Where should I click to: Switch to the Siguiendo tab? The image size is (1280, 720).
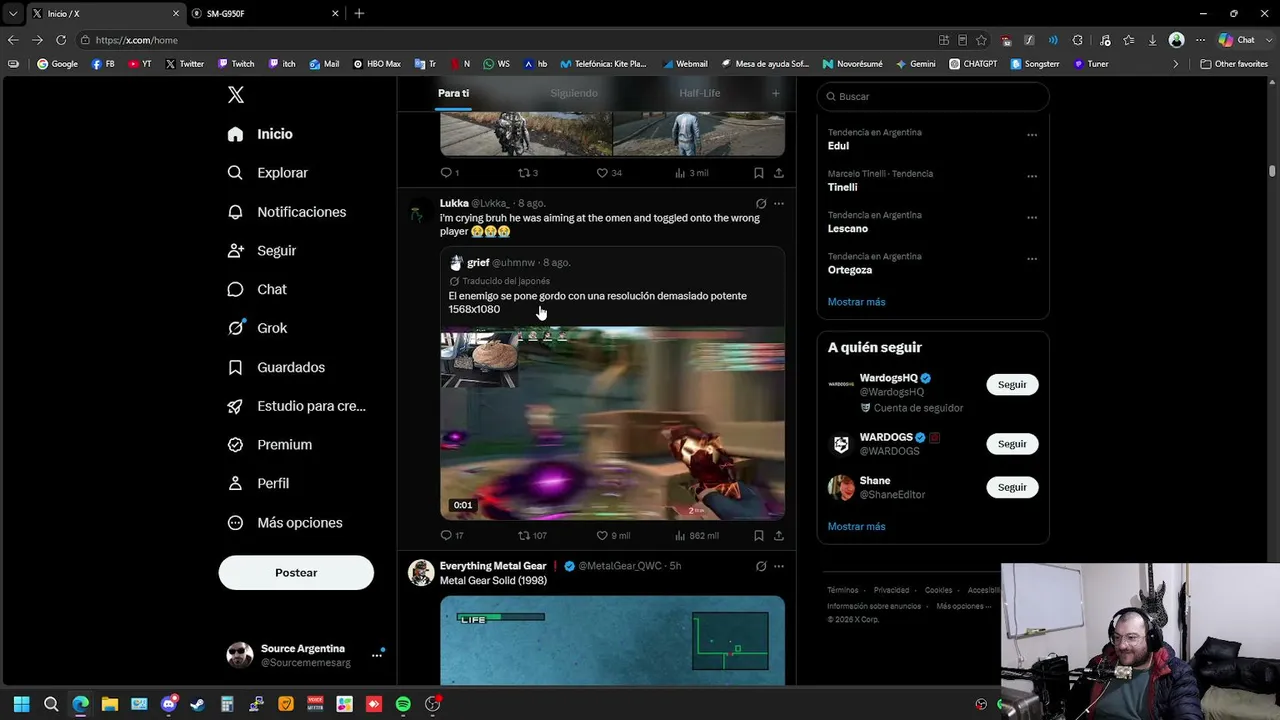574,93
